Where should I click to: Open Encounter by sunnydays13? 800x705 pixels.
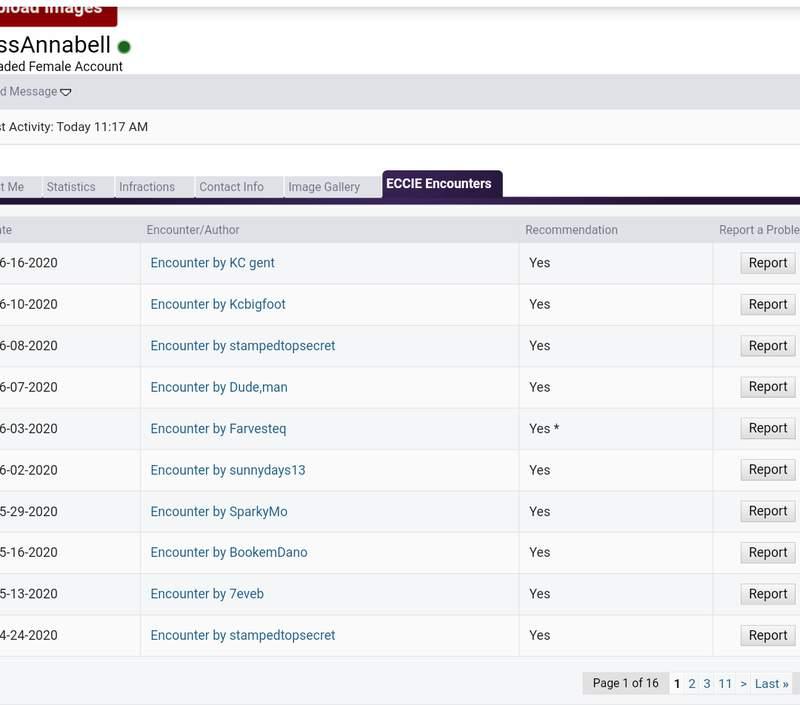(x=227, y=470)
